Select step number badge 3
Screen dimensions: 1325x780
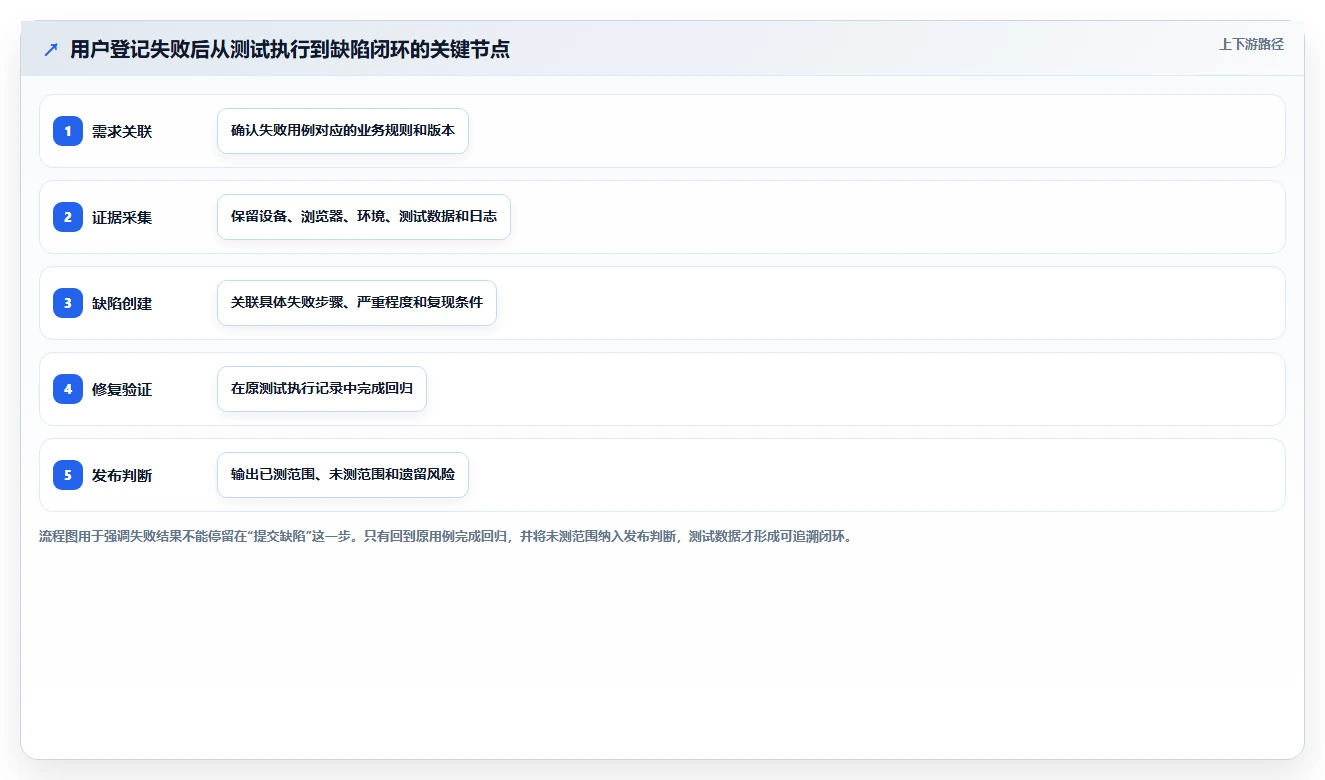68,303
